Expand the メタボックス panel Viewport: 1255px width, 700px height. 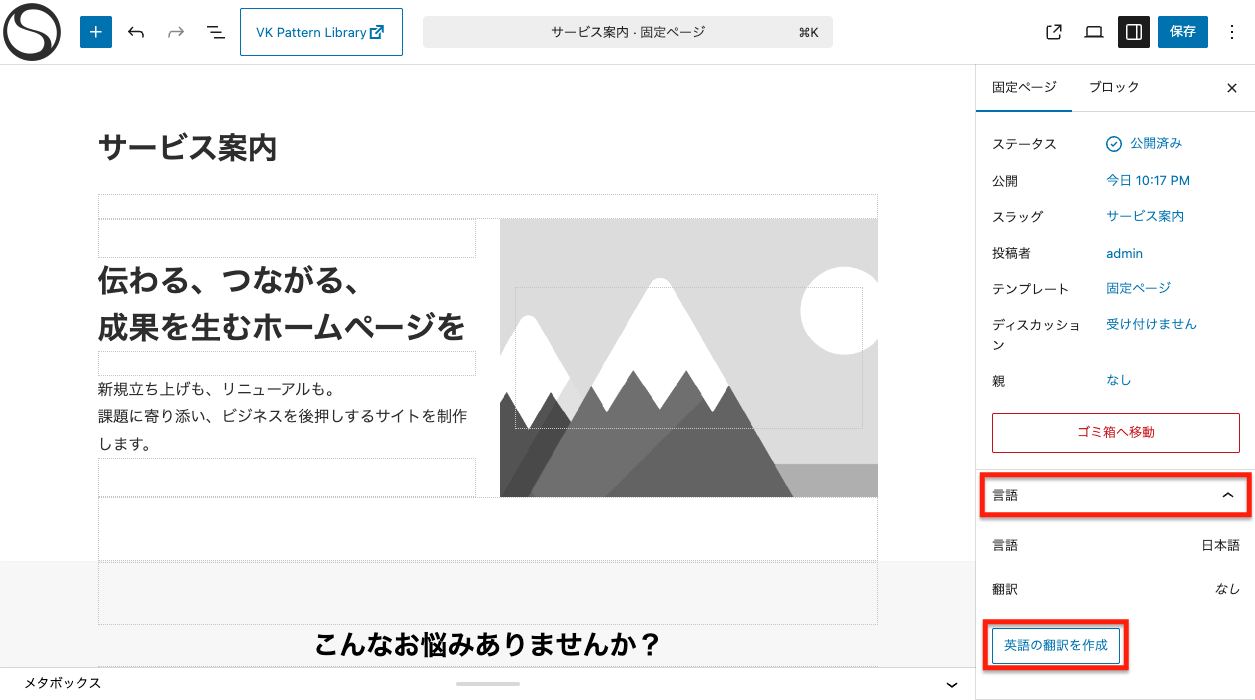[x=952, y=684]
